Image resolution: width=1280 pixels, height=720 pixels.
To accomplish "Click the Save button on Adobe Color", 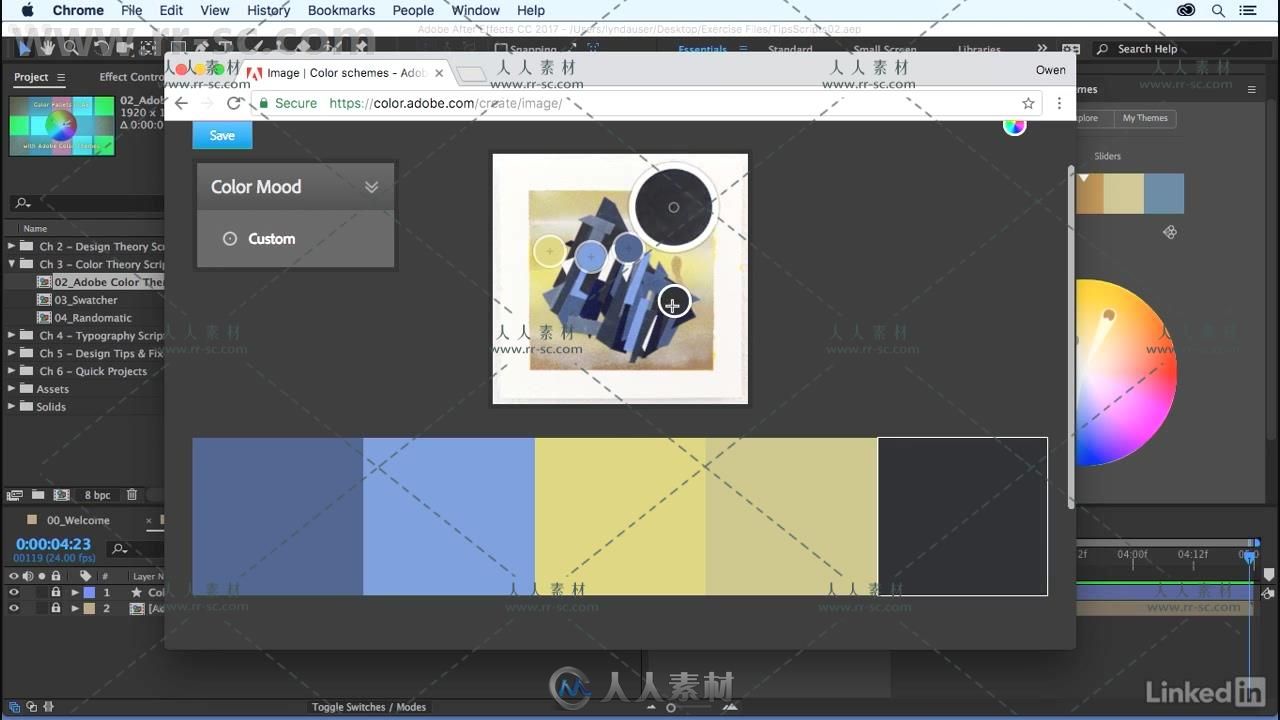I will coord(222,135).
